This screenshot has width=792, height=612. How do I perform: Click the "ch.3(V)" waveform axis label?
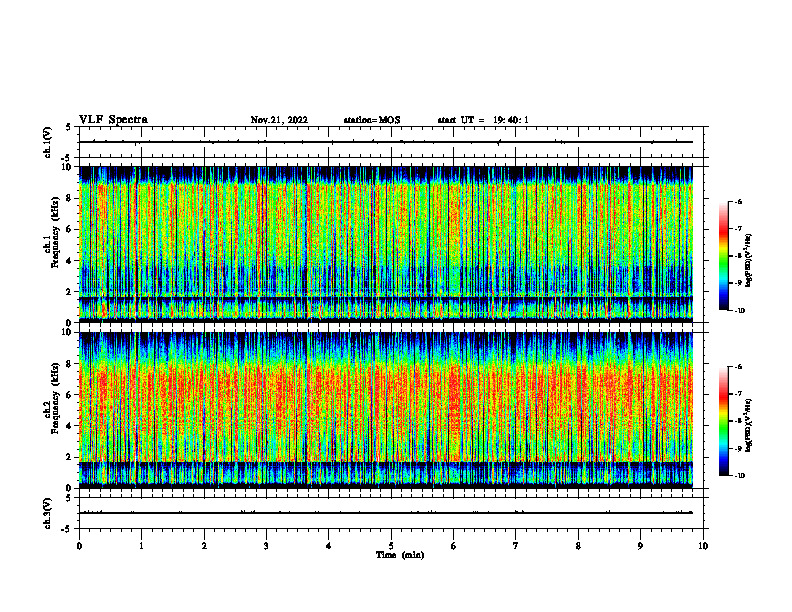(47, 513)
